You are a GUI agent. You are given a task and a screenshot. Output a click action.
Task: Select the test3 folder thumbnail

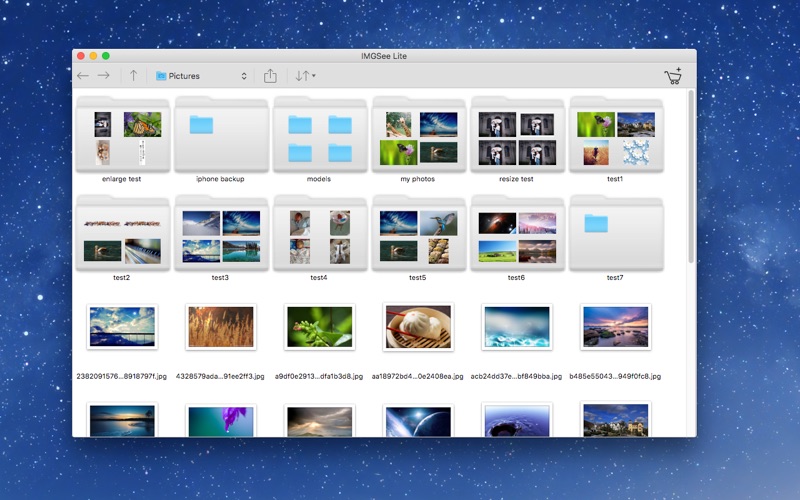[x=221, y=233]
